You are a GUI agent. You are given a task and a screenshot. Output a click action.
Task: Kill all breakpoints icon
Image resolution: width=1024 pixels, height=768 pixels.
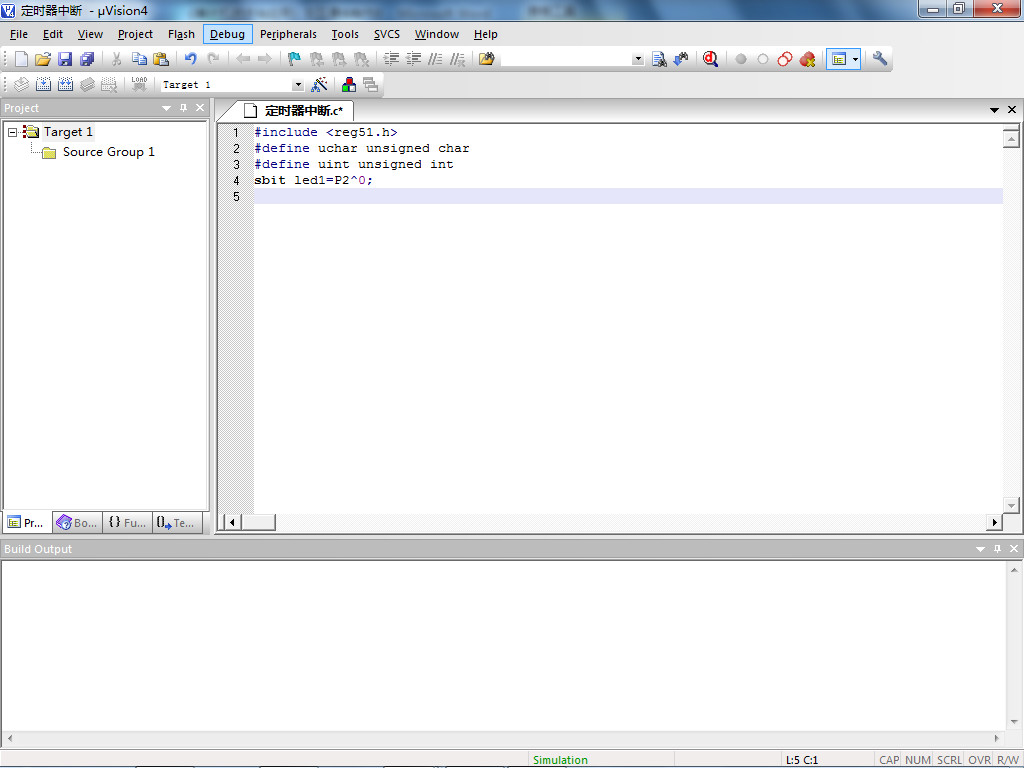807,59
